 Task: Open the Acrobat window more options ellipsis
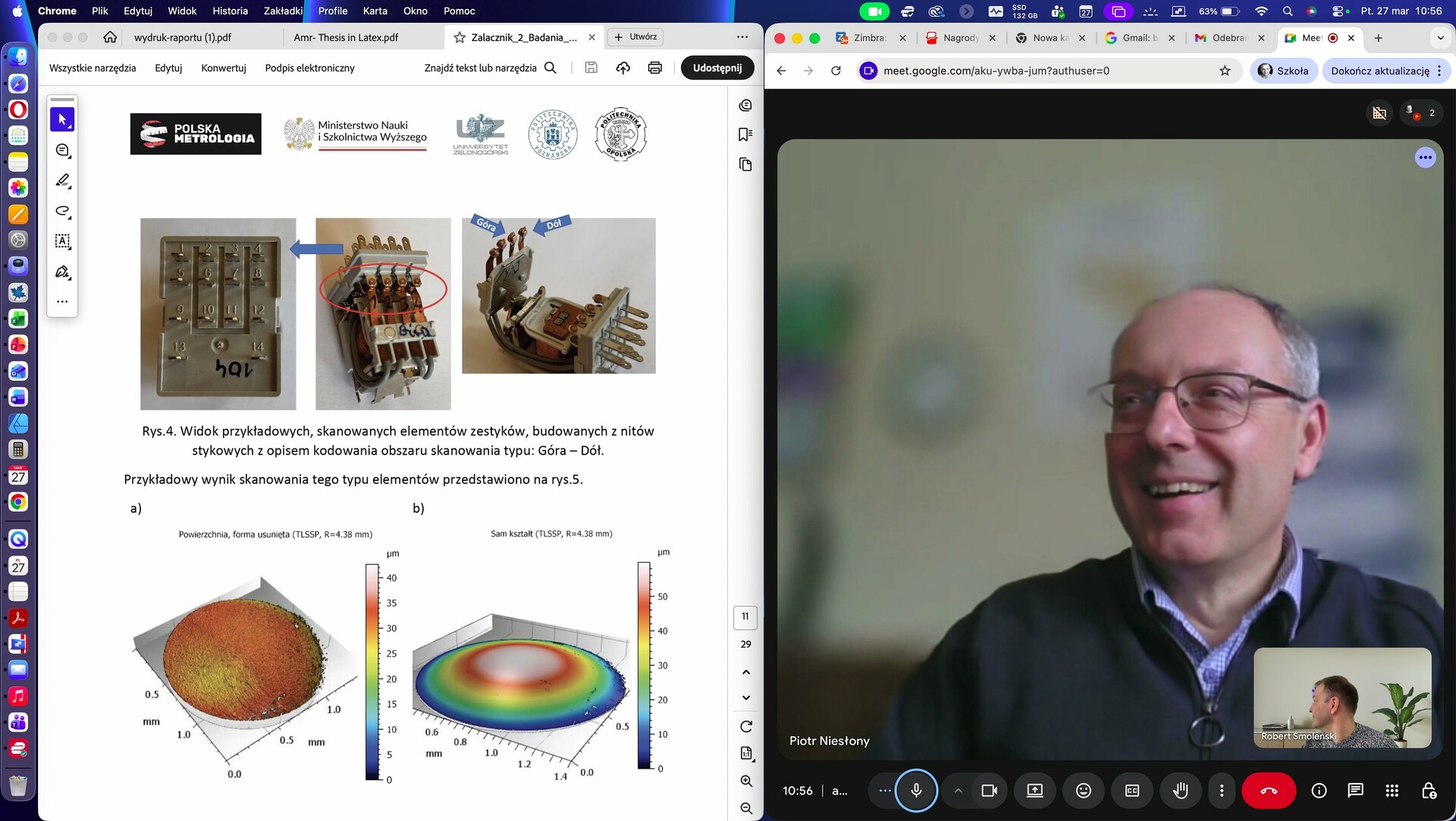coord(742,37)
